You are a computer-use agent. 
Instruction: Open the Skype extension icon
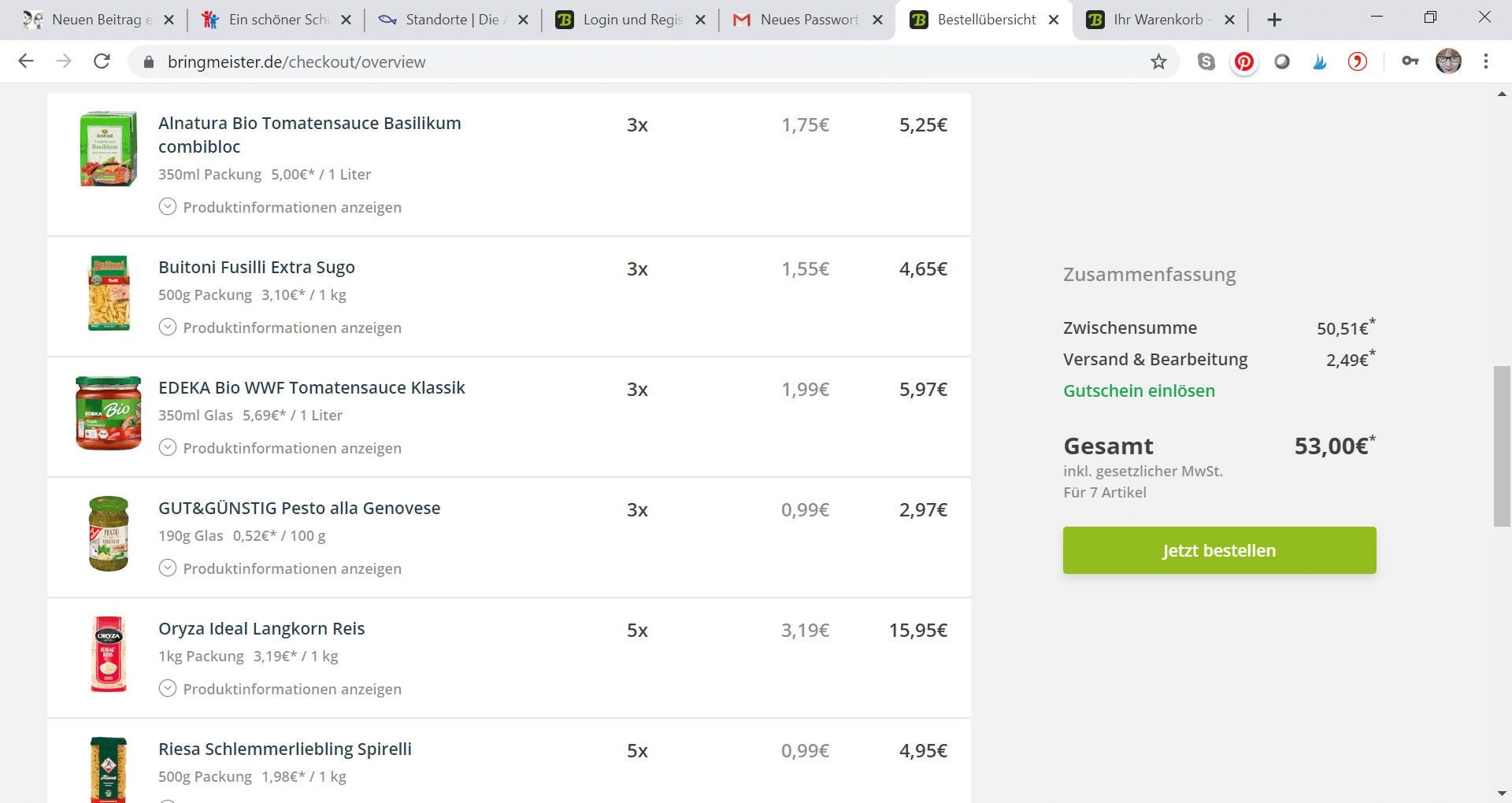coord(1206,61)
